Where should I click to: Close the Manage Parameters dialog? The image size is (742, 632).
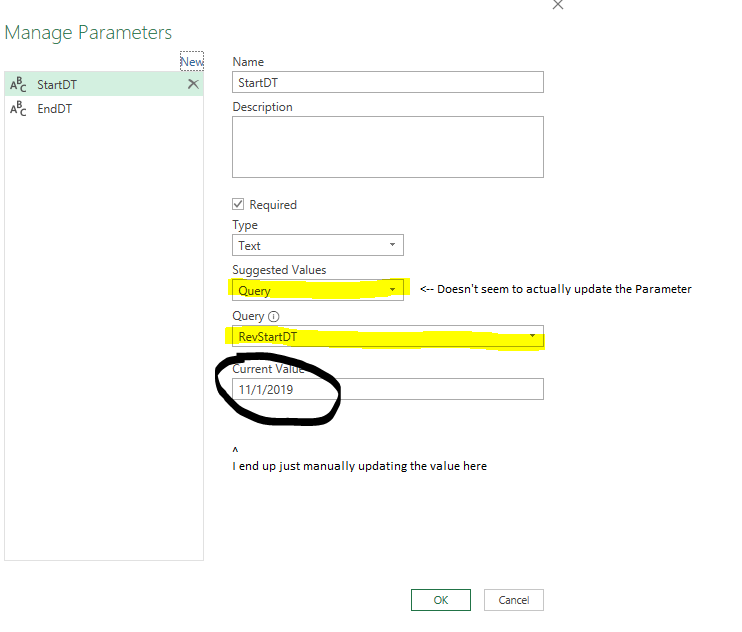[x=558, y=5]
